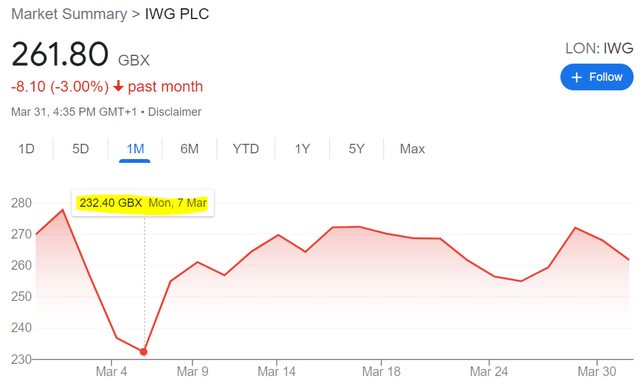Click the 232.40 GBX tooltip label

pos(111,203)
